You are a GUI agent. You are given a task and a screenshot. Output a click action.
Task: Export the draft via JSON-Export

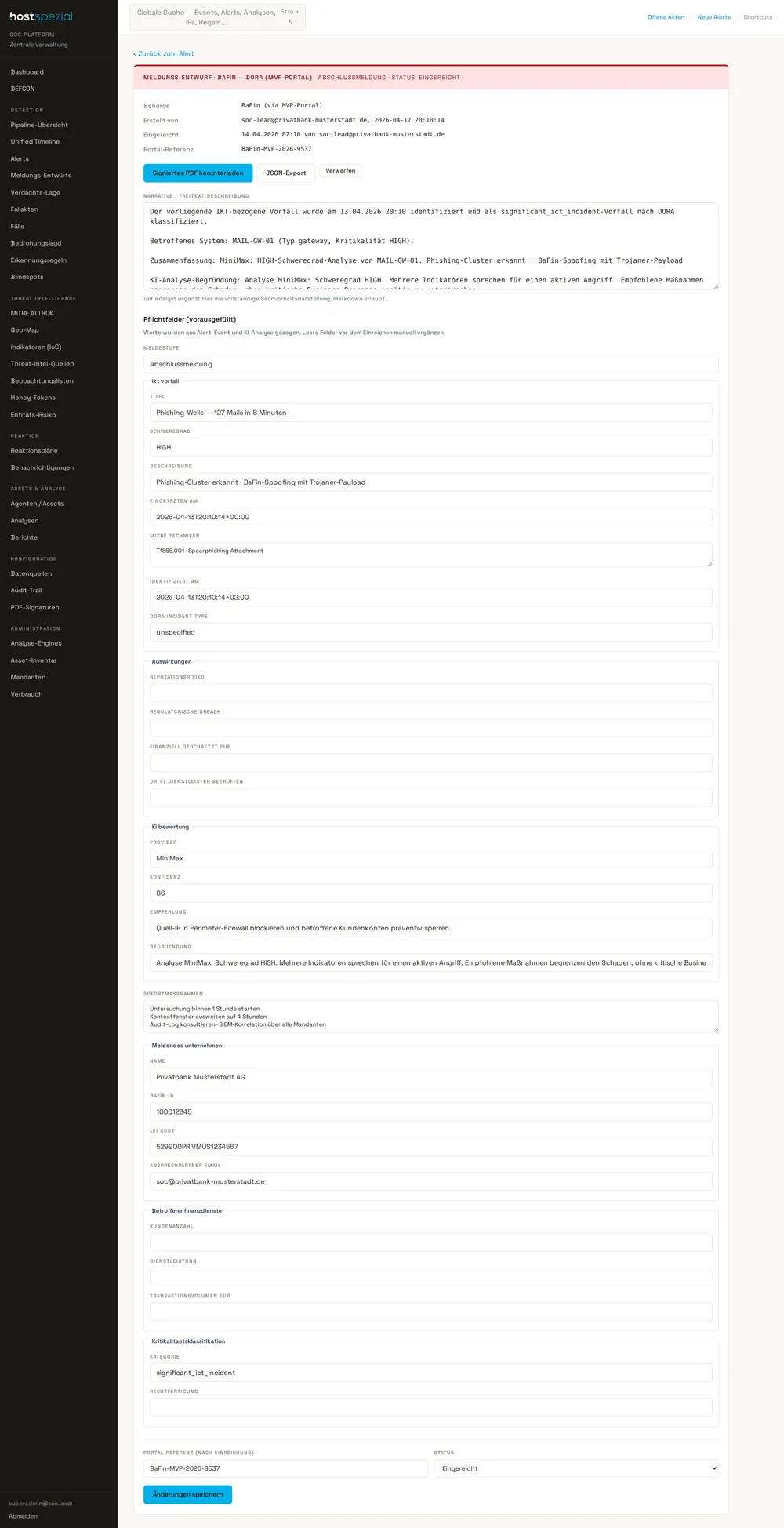coord(286,173)
